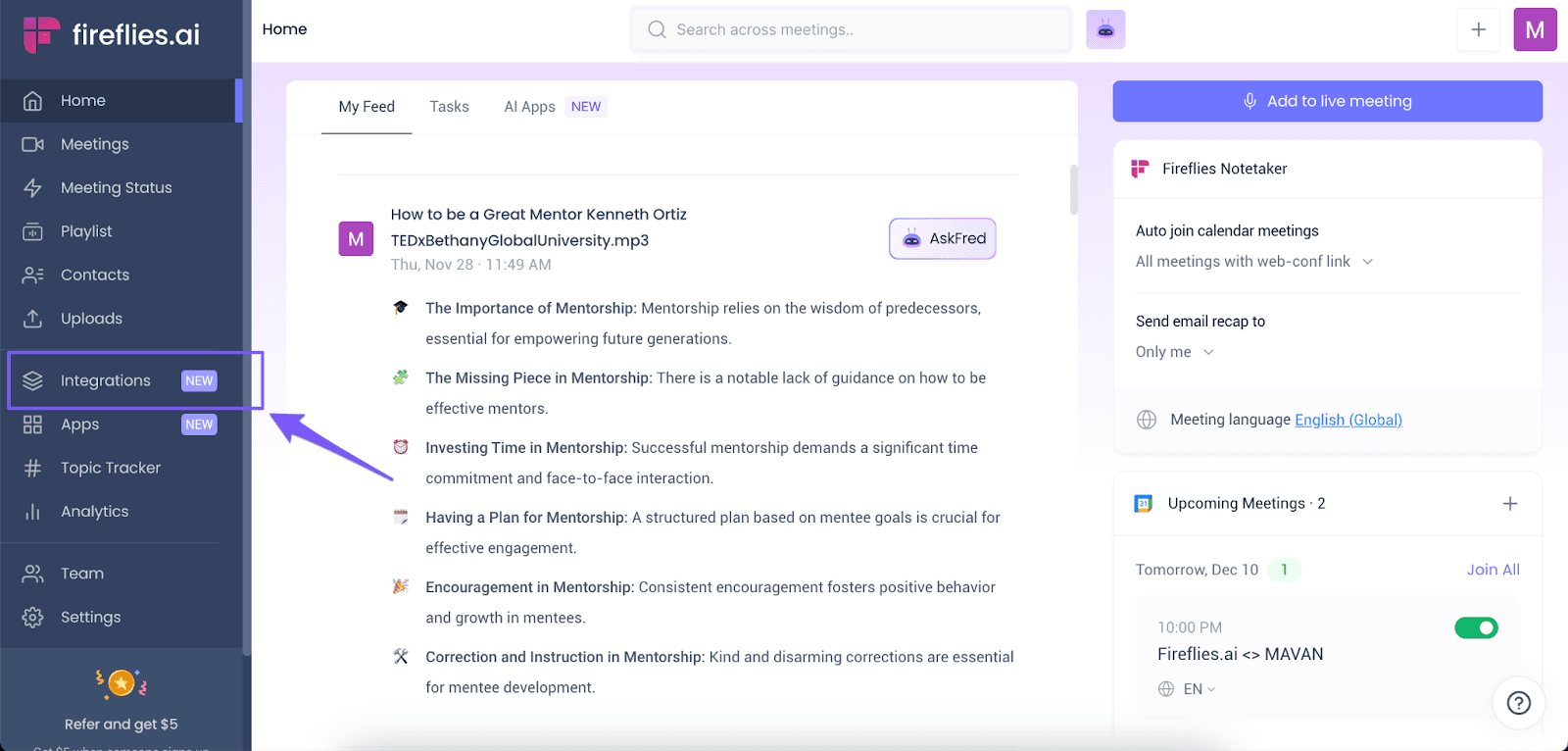Toggle off Fireflies.ai <> MAVAN meeting switch
1568x751 pixels.
[1476, 627]
